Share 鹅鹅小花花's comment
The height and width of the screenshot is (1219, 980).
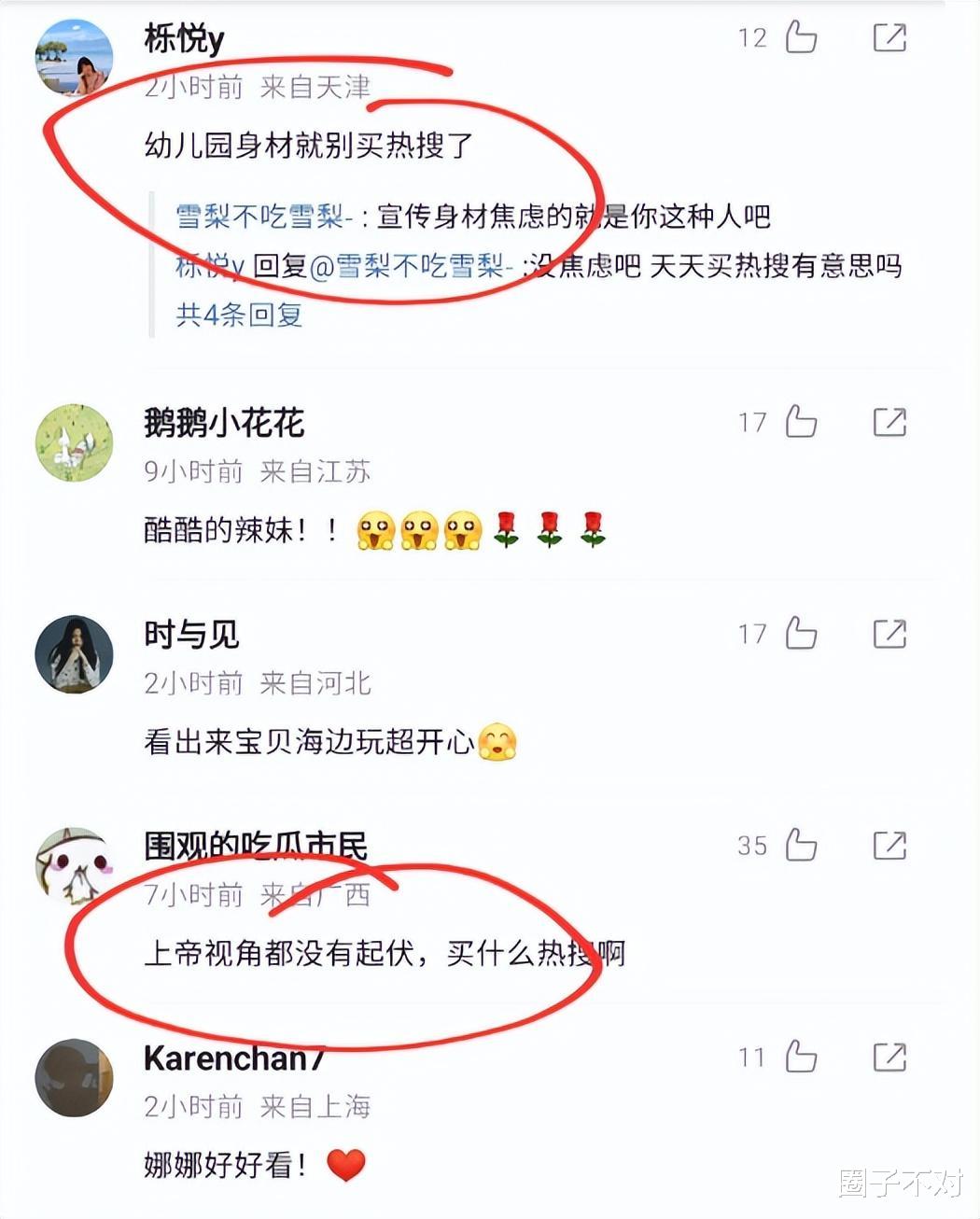point(889,422)
